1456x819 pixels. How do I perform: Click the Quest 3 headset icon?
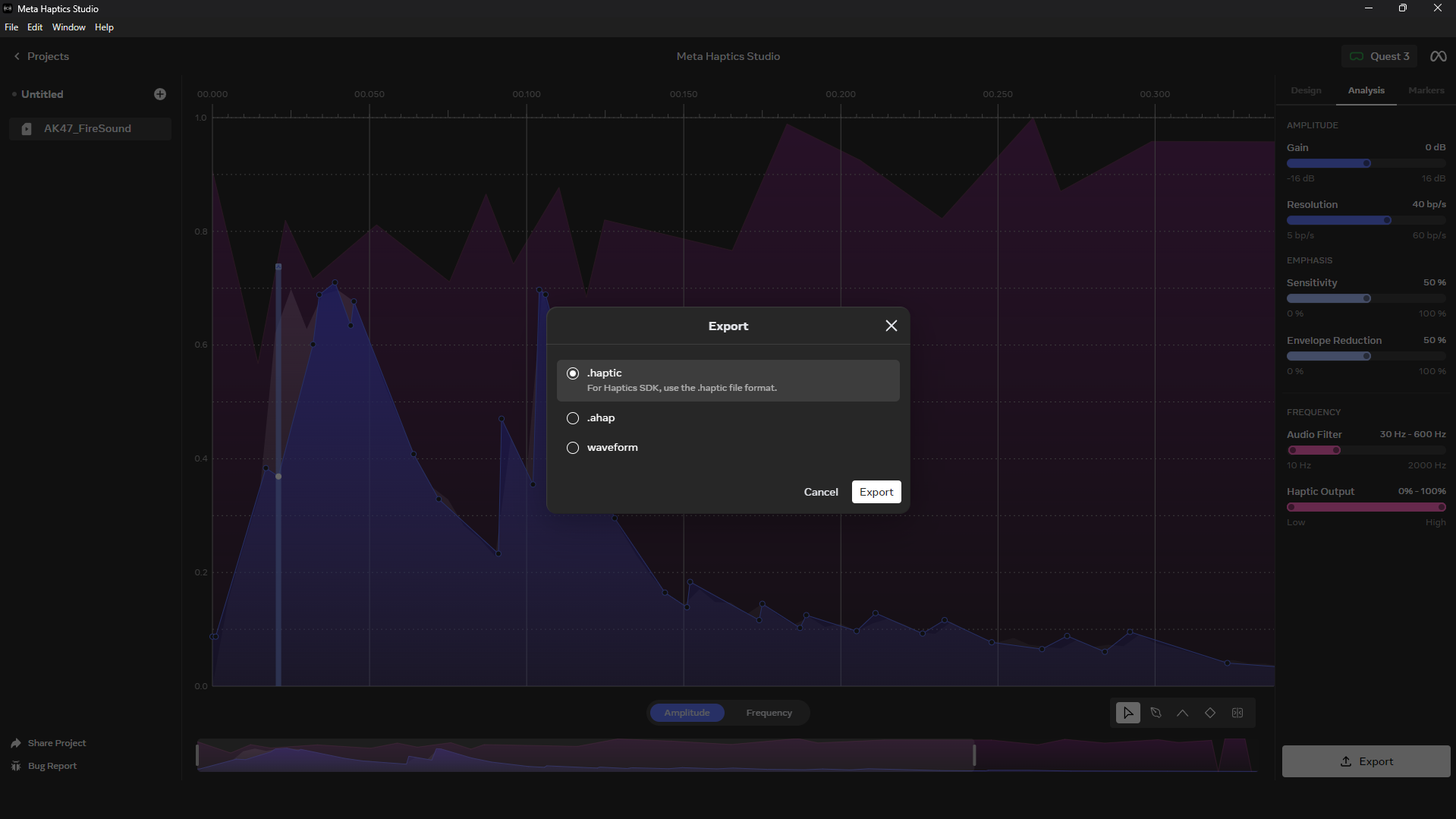tap(1357, 56)
